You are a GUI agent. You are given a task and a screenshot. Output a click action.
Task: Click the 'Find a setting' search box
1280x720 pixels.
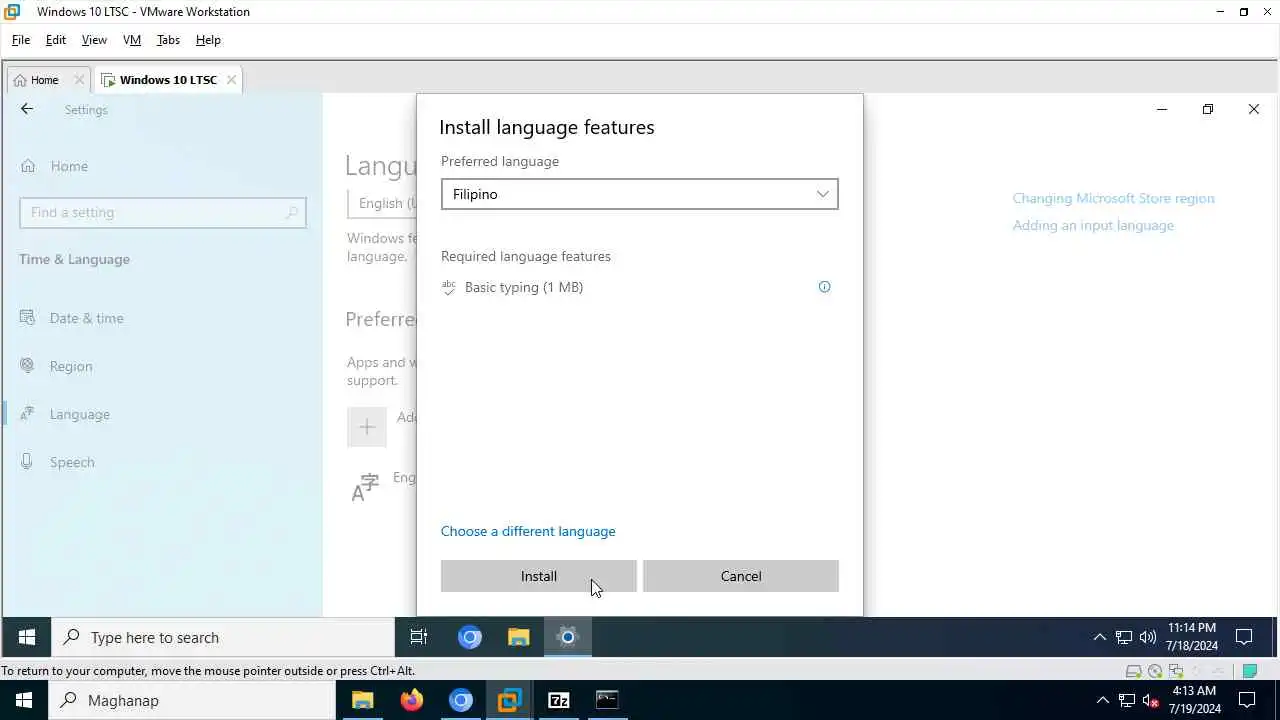[162, 212]
